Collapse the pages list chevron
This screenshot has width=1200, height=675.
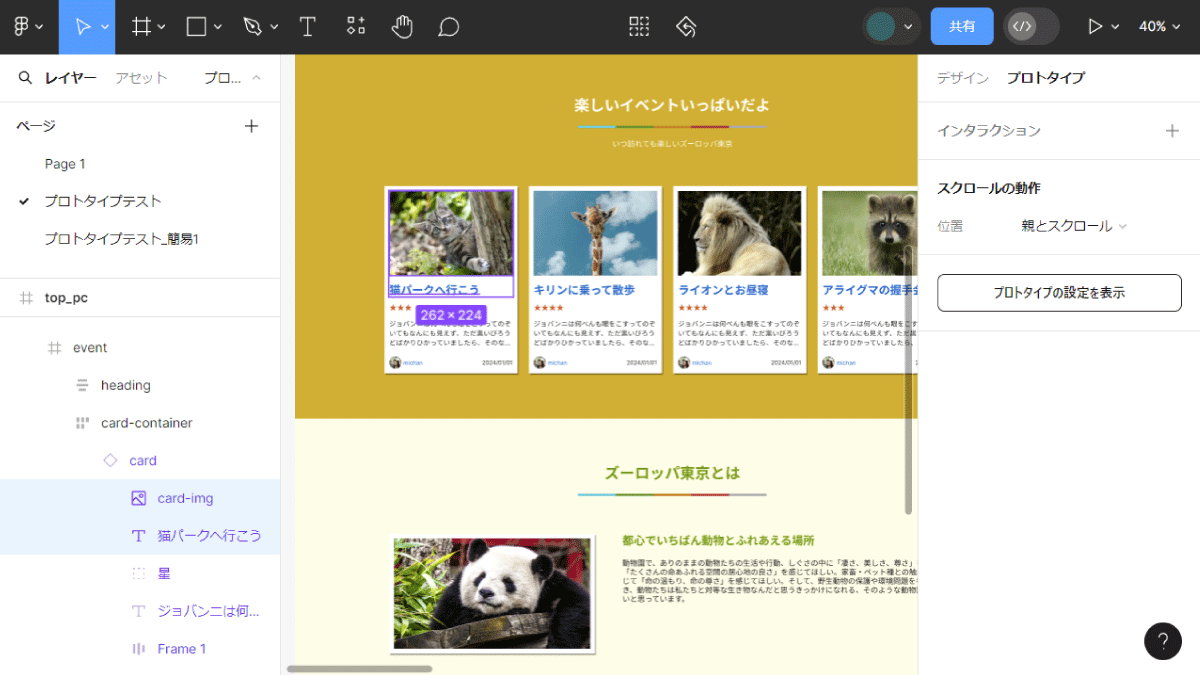[256, 78]
